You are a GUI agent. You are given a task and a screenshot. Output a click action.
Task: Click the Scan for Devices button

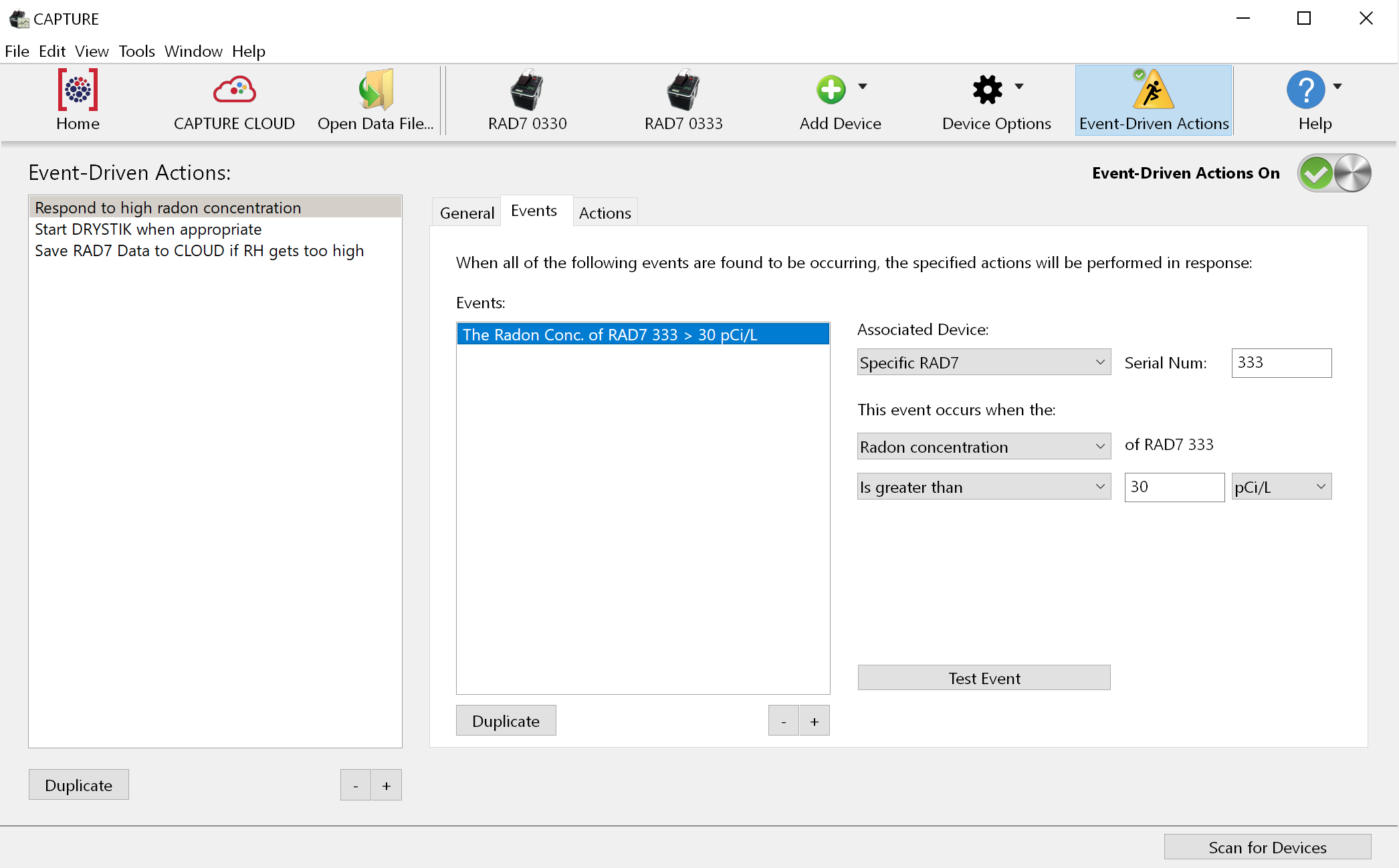click(1267, 847)
